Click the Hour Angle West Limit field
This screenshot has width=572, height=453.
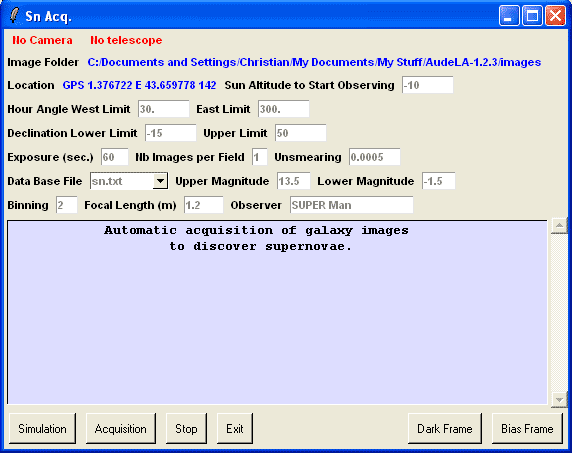click(x=163, y=109)
